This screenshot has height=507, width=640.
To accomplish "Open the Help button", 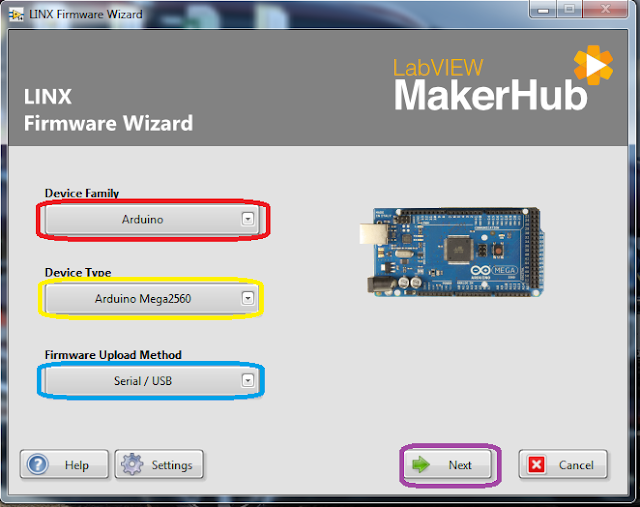I will tap(64, 465).
